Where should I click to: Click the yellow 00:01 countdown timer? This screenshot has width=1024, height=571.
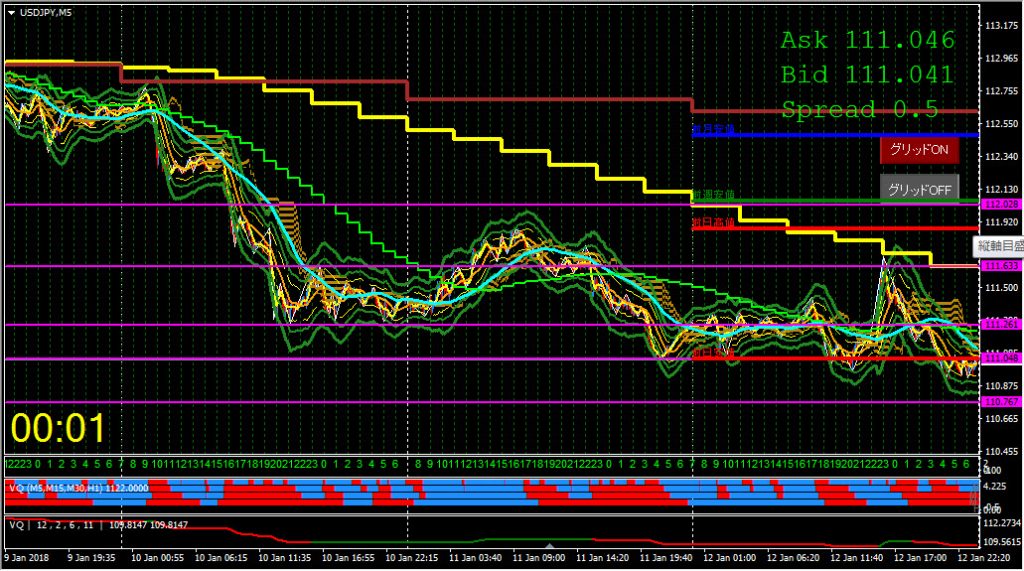click(58, 429)
